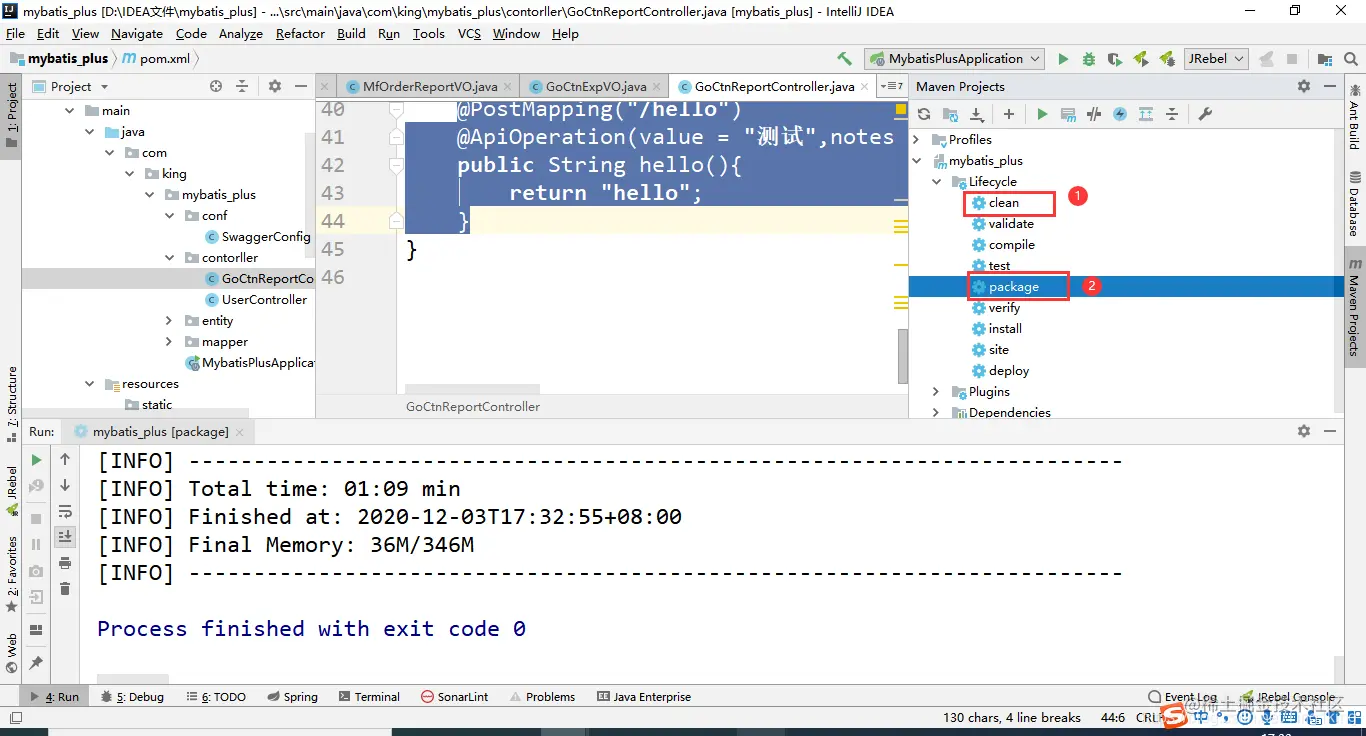Toggle scroll to end in console

tap(65, 537)
